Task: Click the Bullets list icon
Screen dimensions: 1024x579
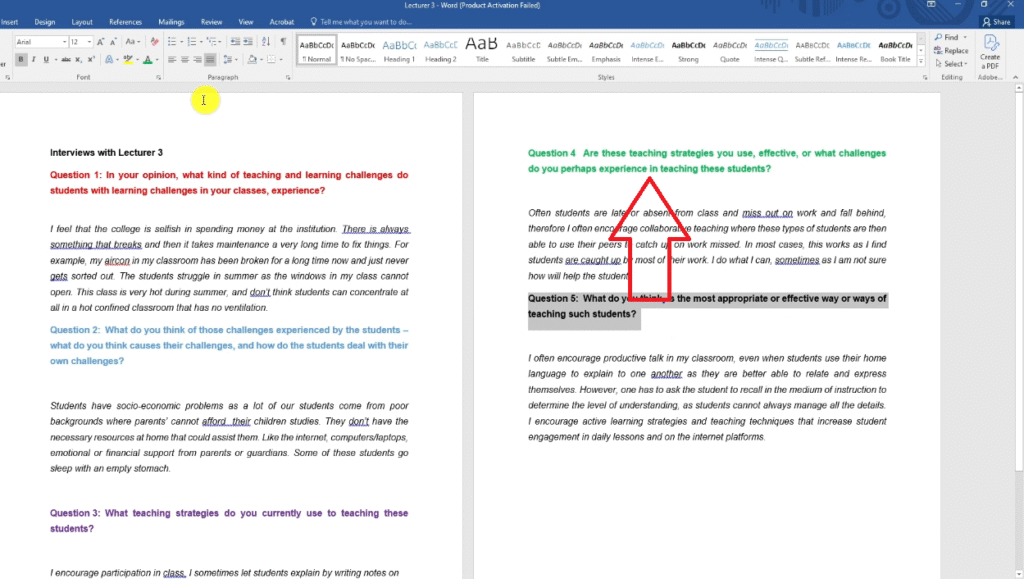Action: click(x=172, y=42)
